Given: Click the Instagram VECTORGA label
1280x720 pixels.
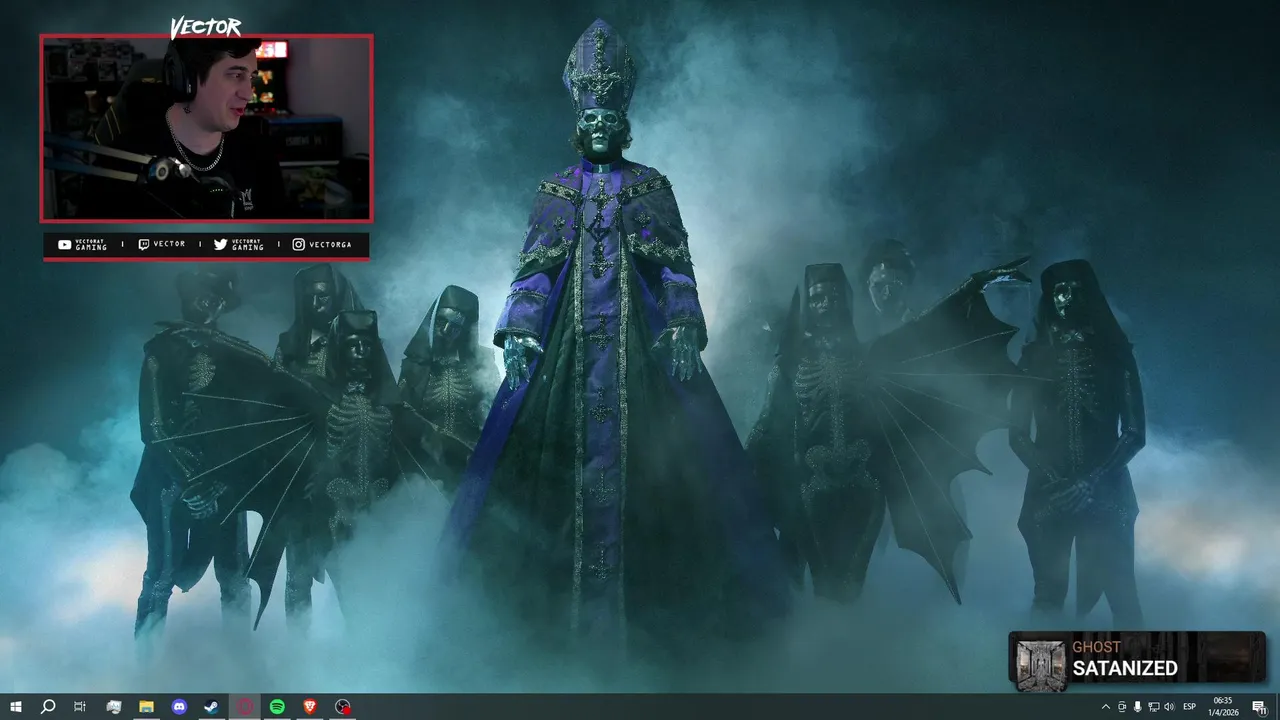Looking at the screenshot, I should pos(331,245).
